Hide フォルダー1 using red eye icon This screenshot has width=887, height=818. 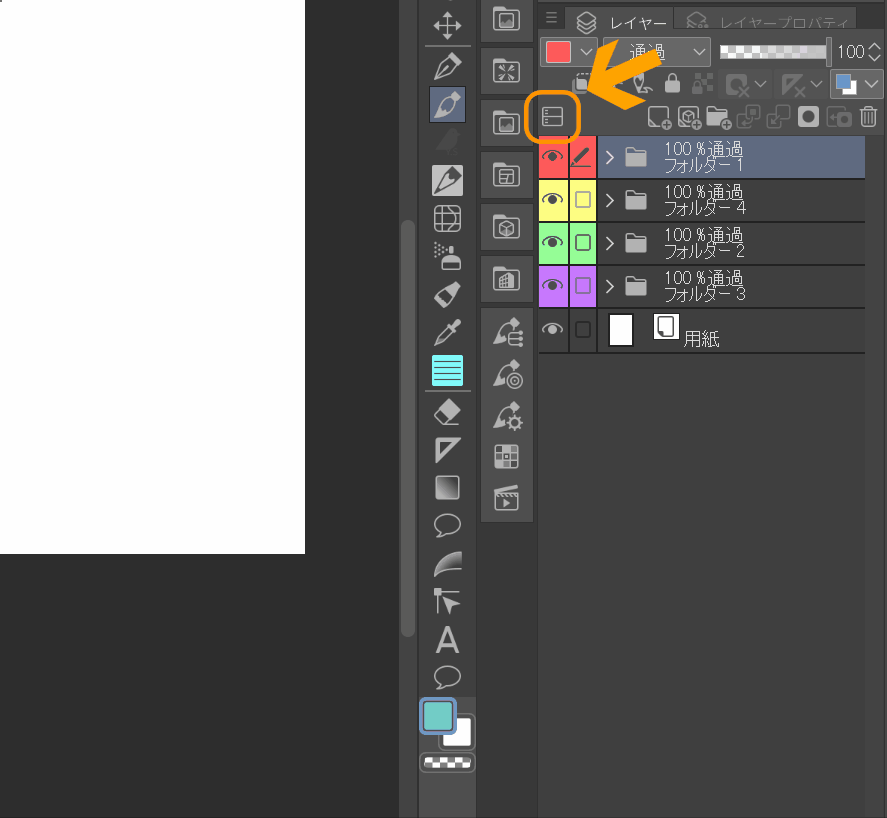(x=553, y=157)
